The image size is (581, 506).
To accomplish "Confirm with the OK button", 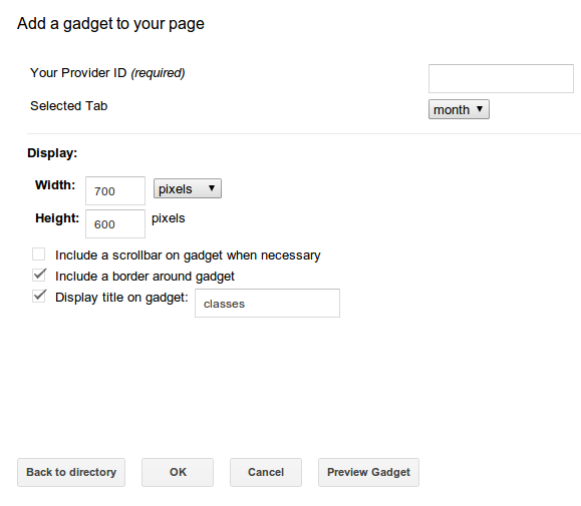I will [x=177, y=472].
